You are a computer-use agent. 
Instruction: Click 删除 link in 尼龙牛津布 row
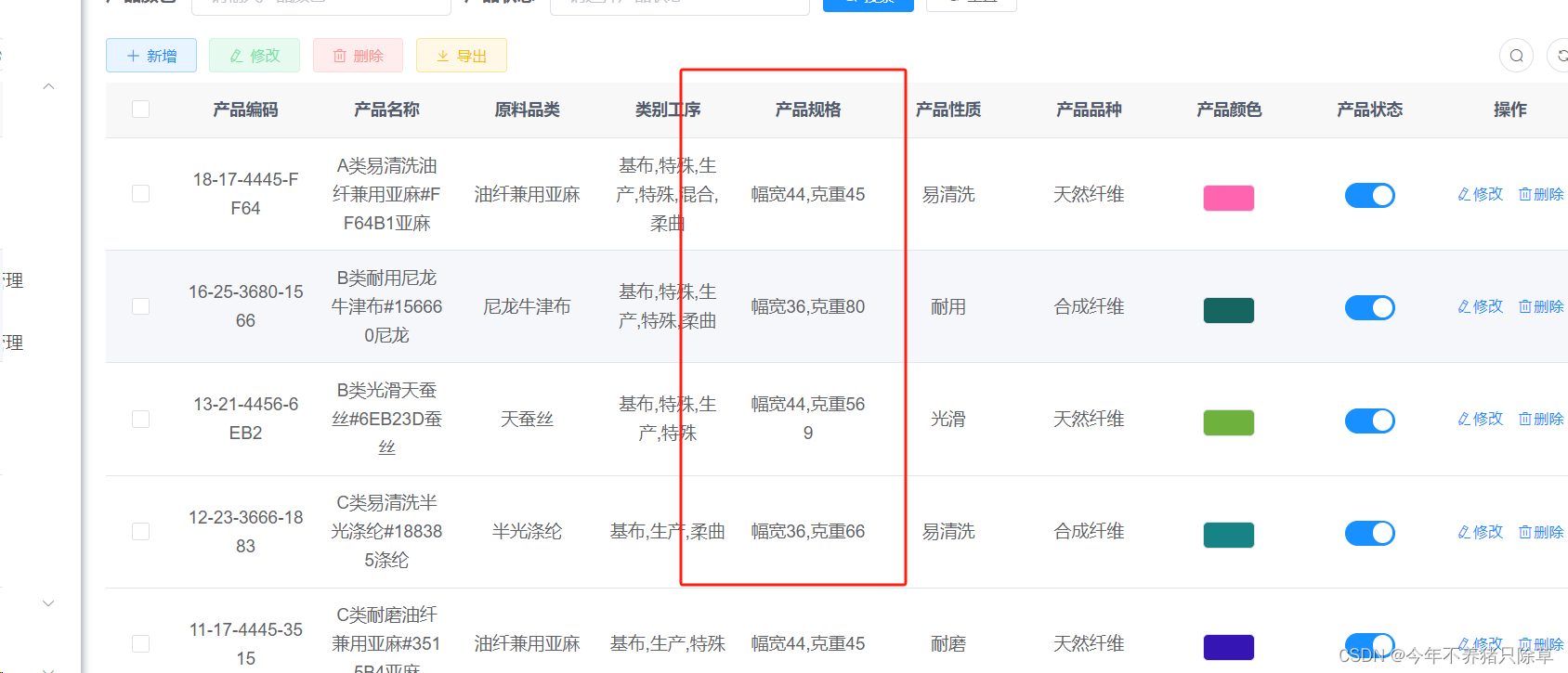(x=1541, y=306)
